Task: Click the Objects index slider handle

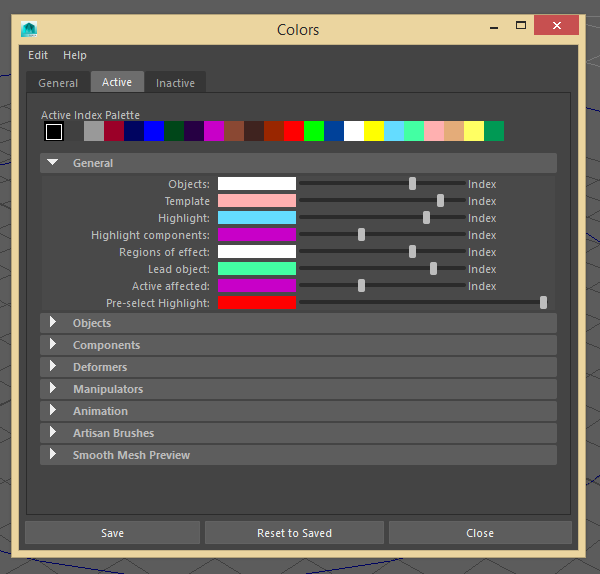Action: click(412, 184)
